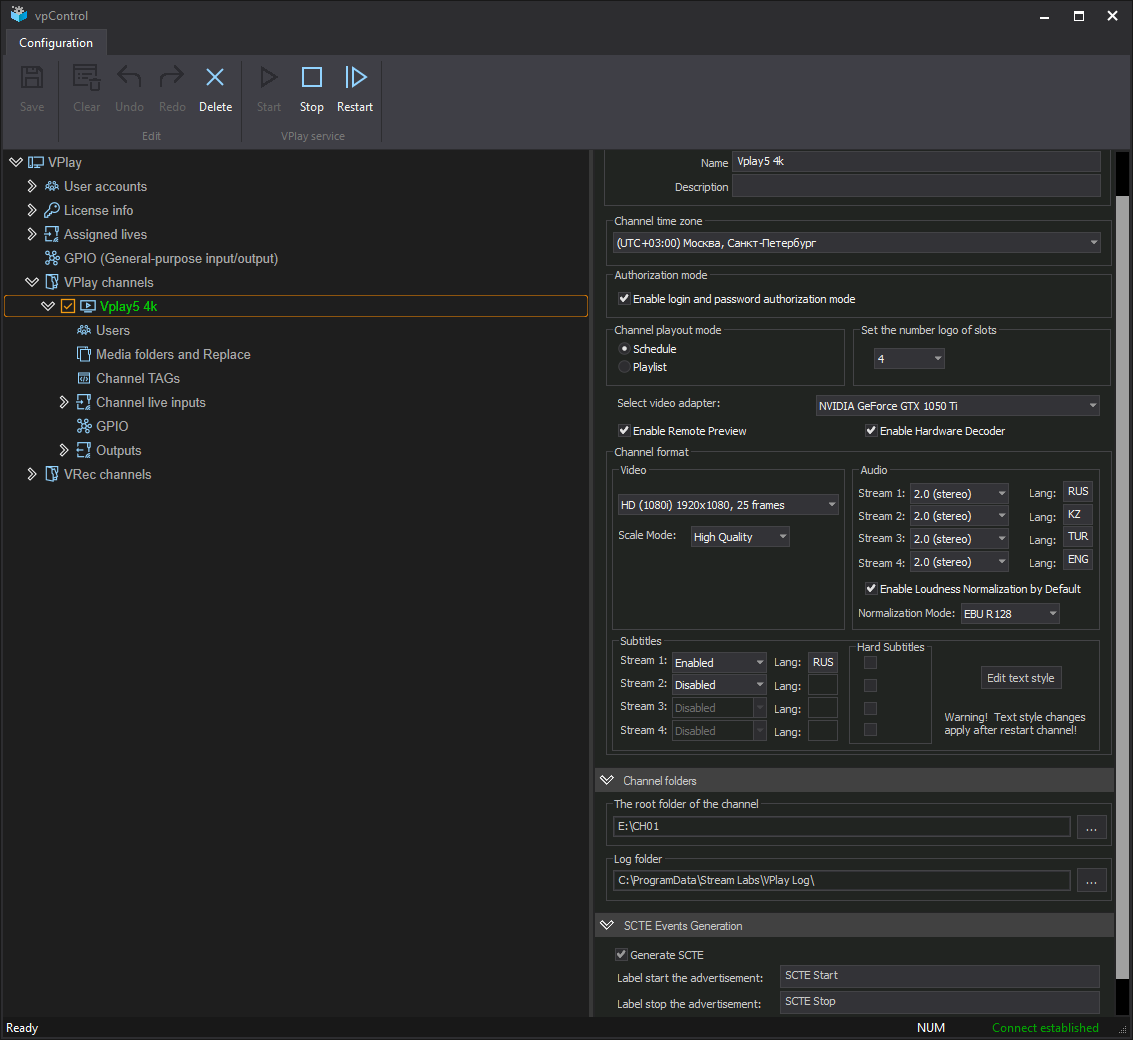Switch to the Configuration tab

point(56,43)
